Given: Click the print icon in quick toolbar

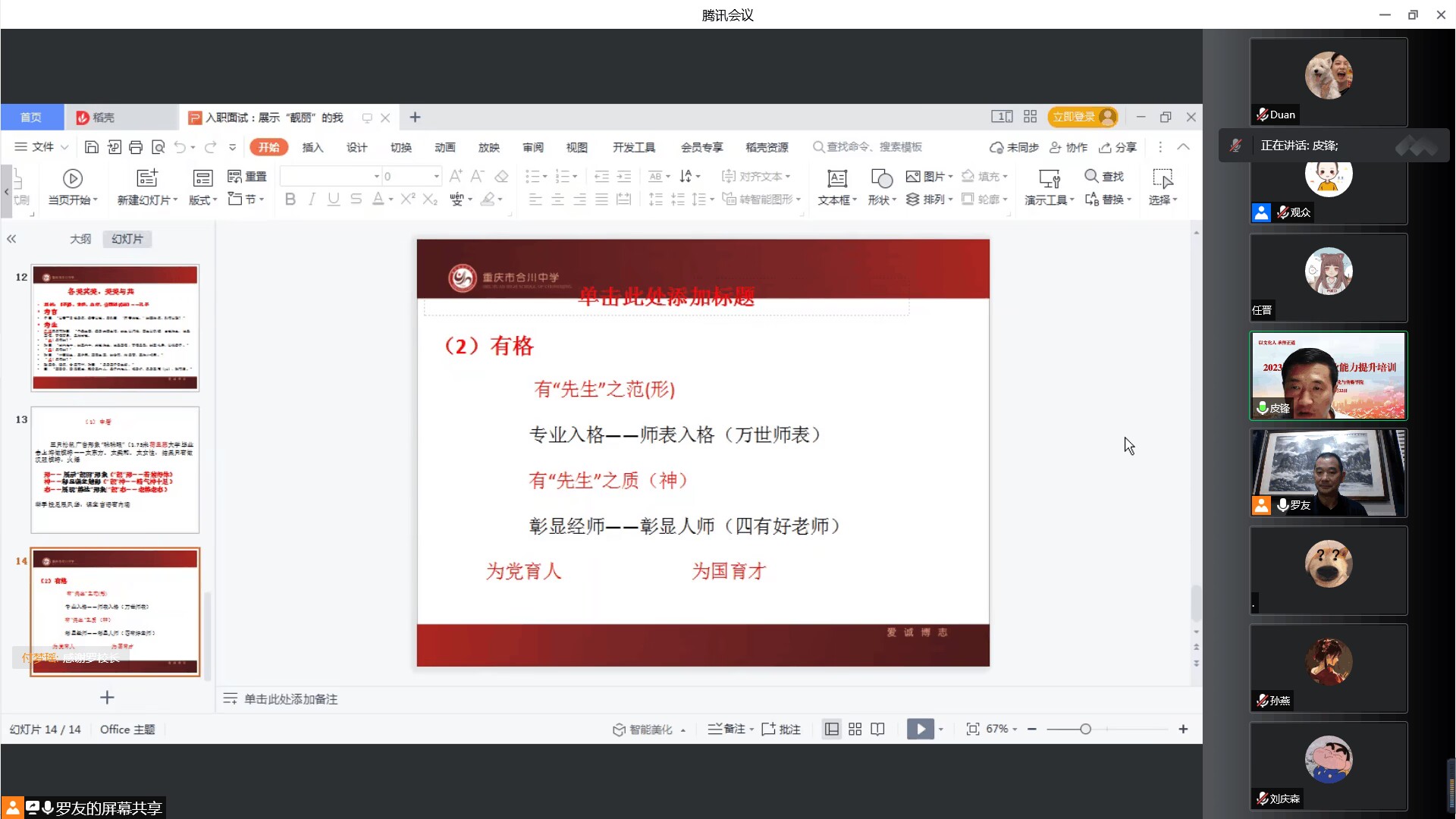Looking at the screenshot, I should 136,147.
